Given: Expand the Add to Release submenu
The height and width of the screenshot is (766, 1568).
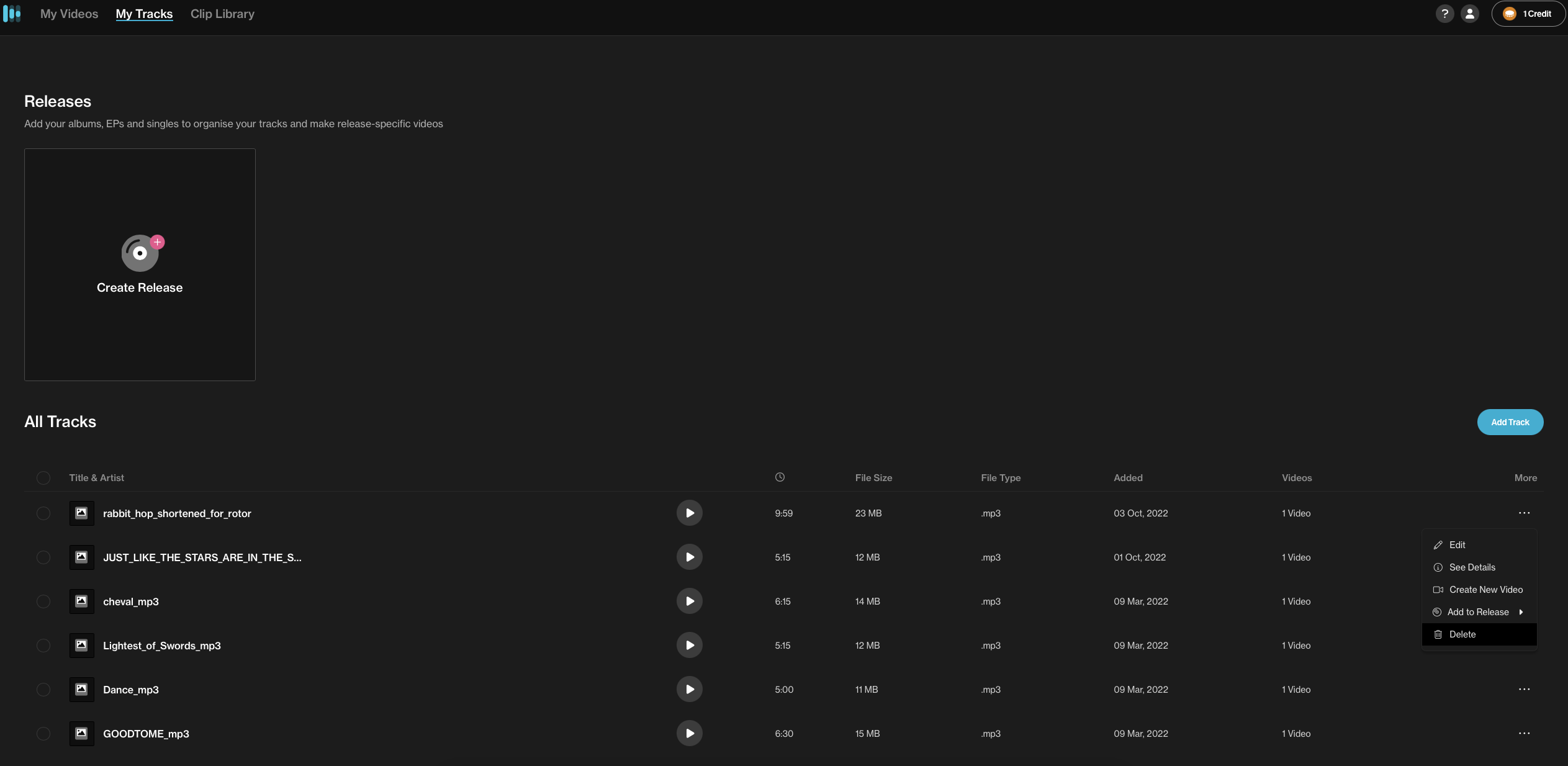Looking at the screenshot, I should tap(1479, 612).
